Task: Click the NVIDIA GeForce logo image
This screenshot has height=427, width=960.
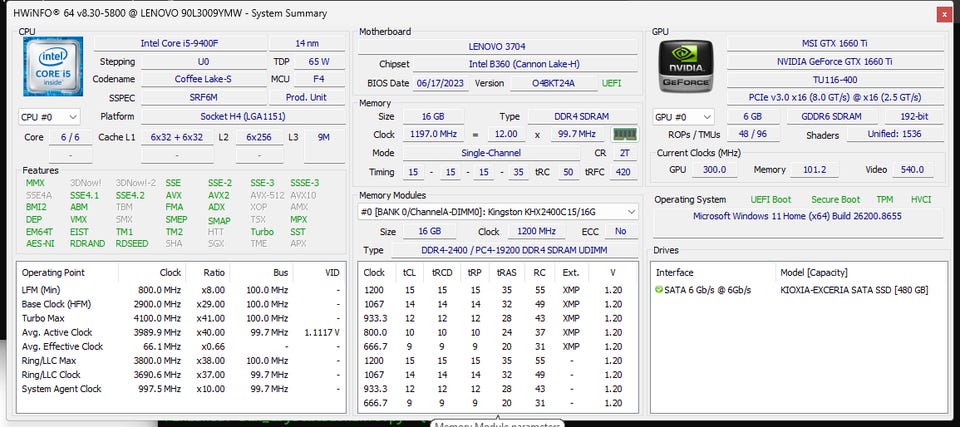Action: click(686, 66)
